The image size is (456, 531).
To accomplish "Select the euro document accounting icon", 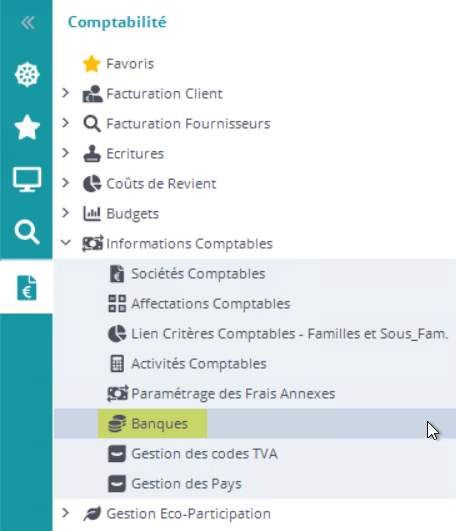I will click(27, 288).
